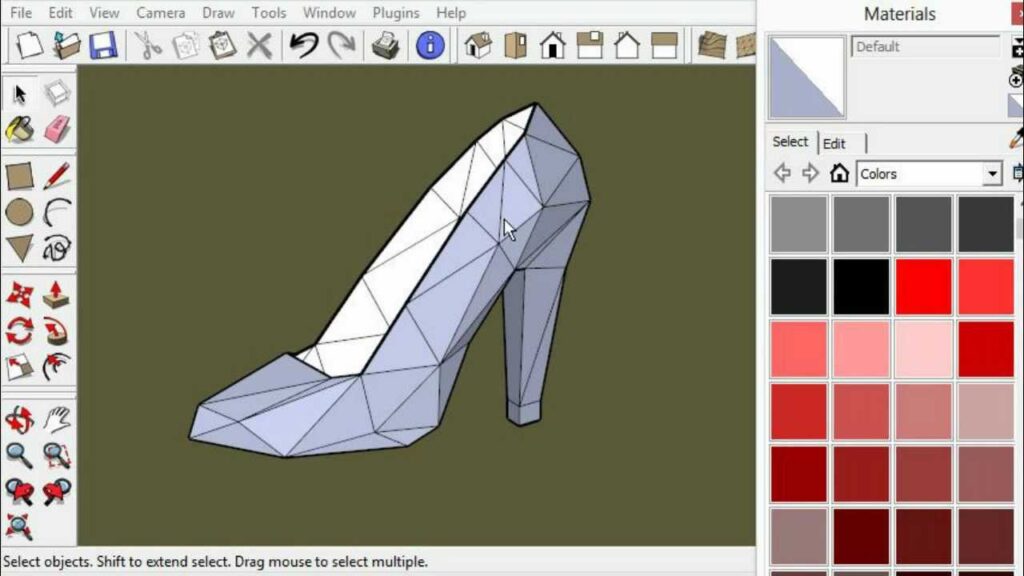Activate the Push/Pull tool
Image resolution: width=1024 pixels, height=576 pixels.
click(57, 295)
